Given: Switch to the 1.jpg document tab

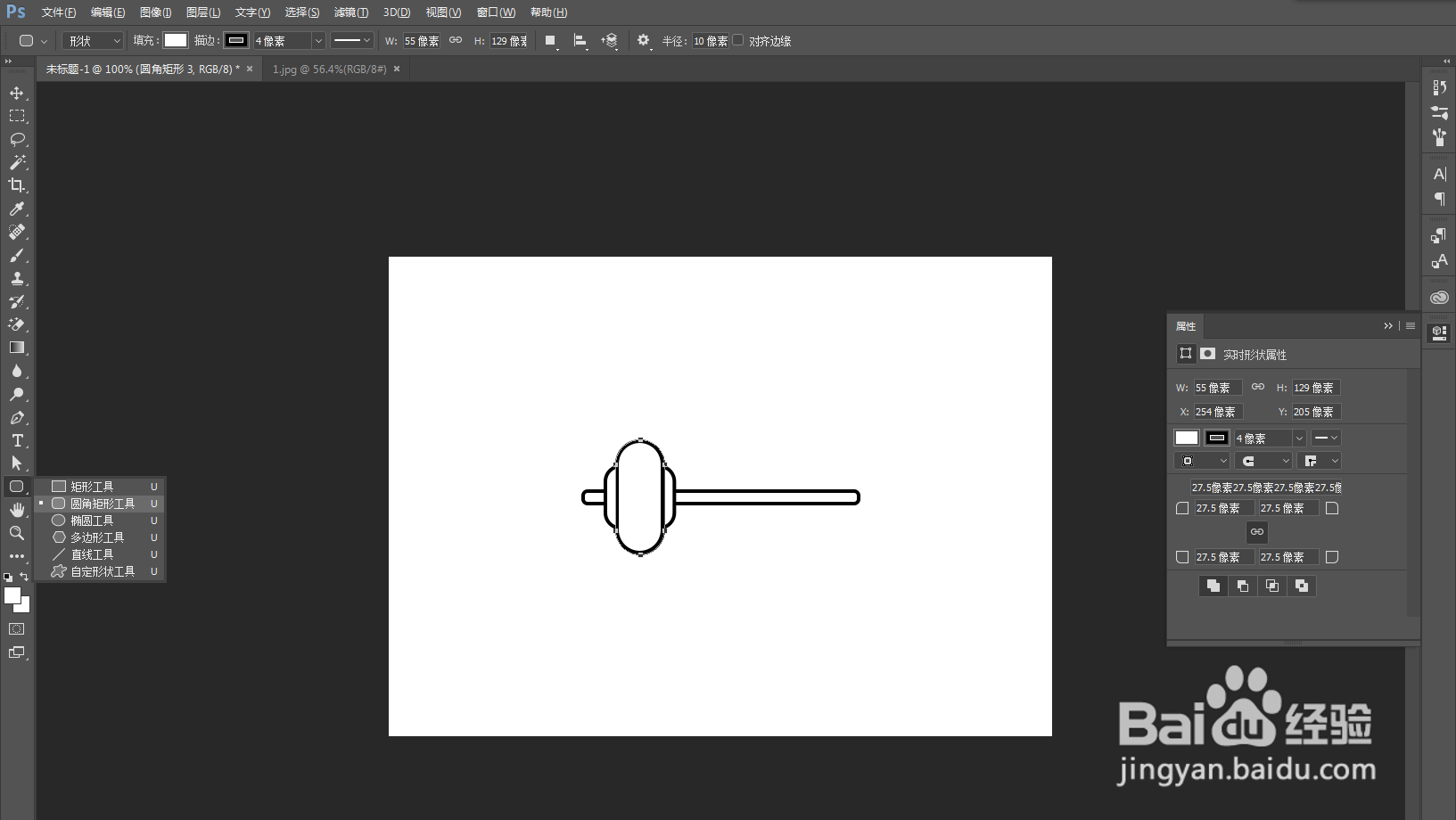Looking at the screenshot, I should click(x=329, y=69).
